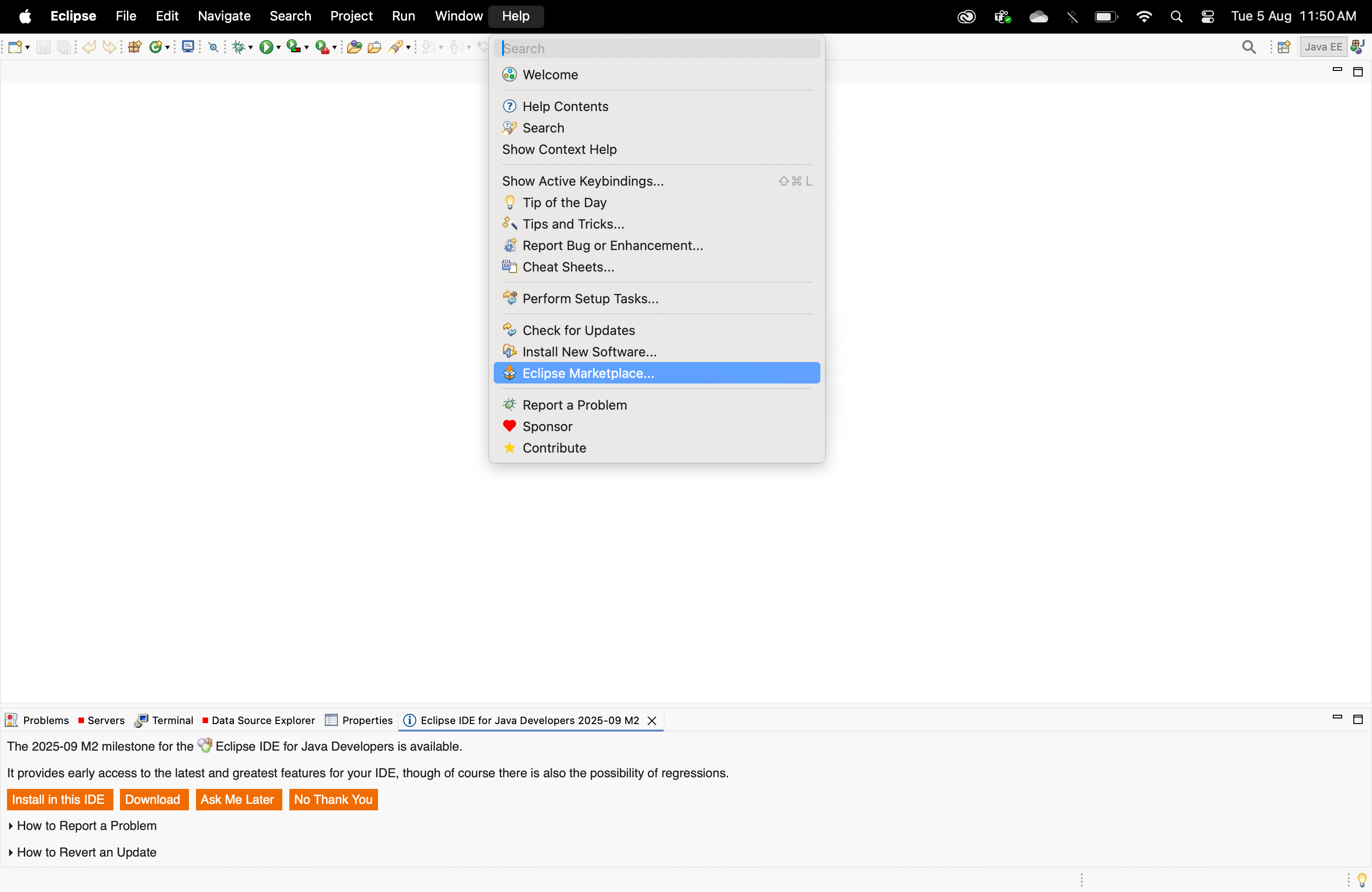Open the New wizard toolbar icon
The height and width of the screenshot is (892, 1372).
15,47
